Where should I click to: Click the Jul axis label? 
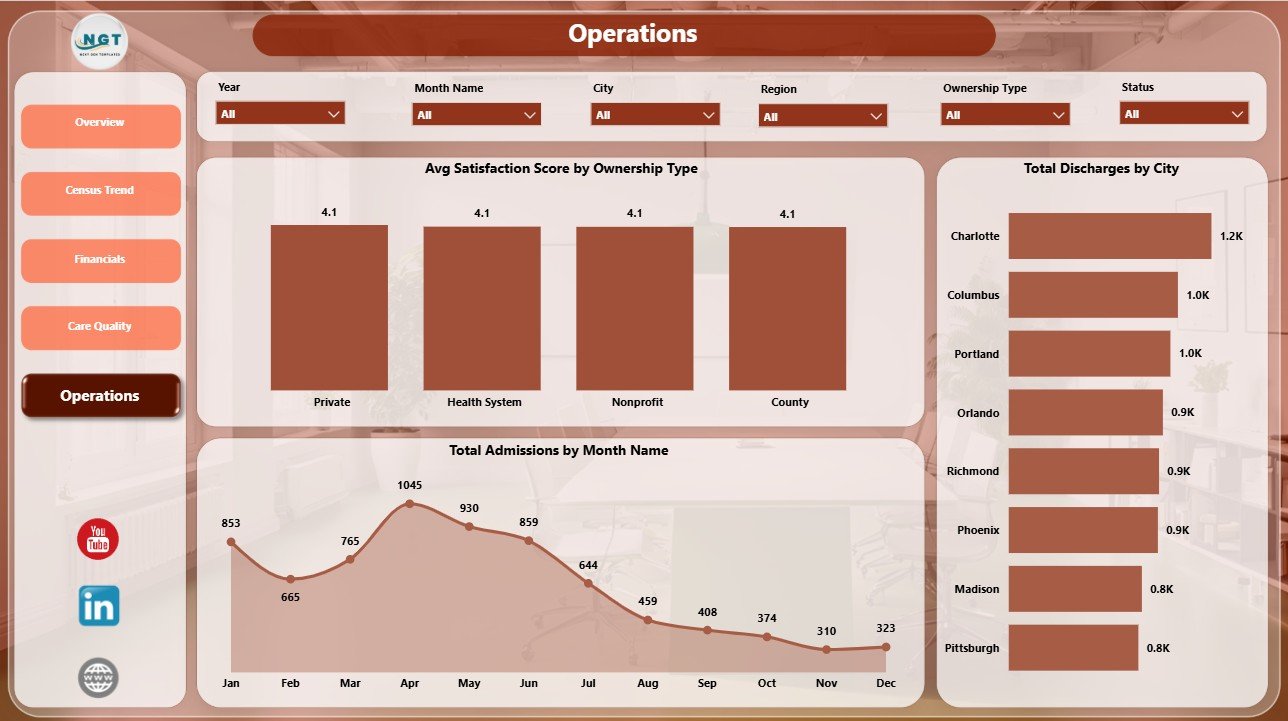(588, 683)
